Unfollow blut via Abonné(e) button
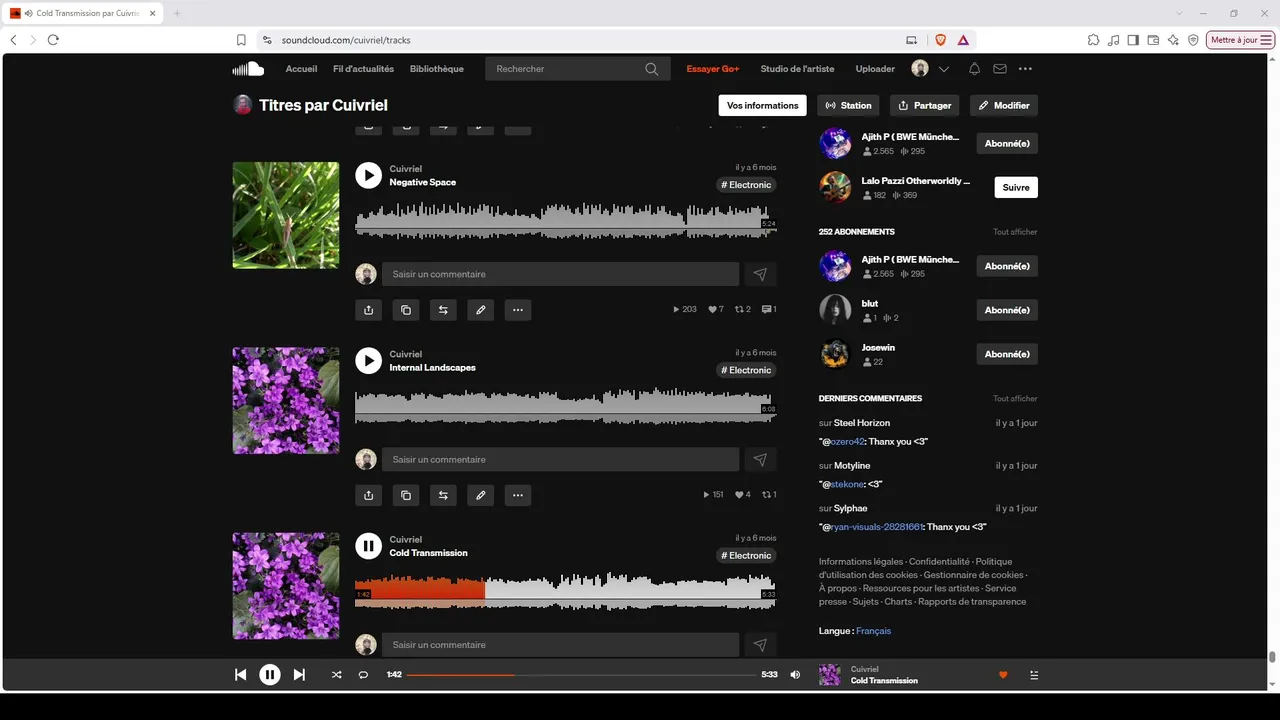1280x720 pixels. [1007, 310]
